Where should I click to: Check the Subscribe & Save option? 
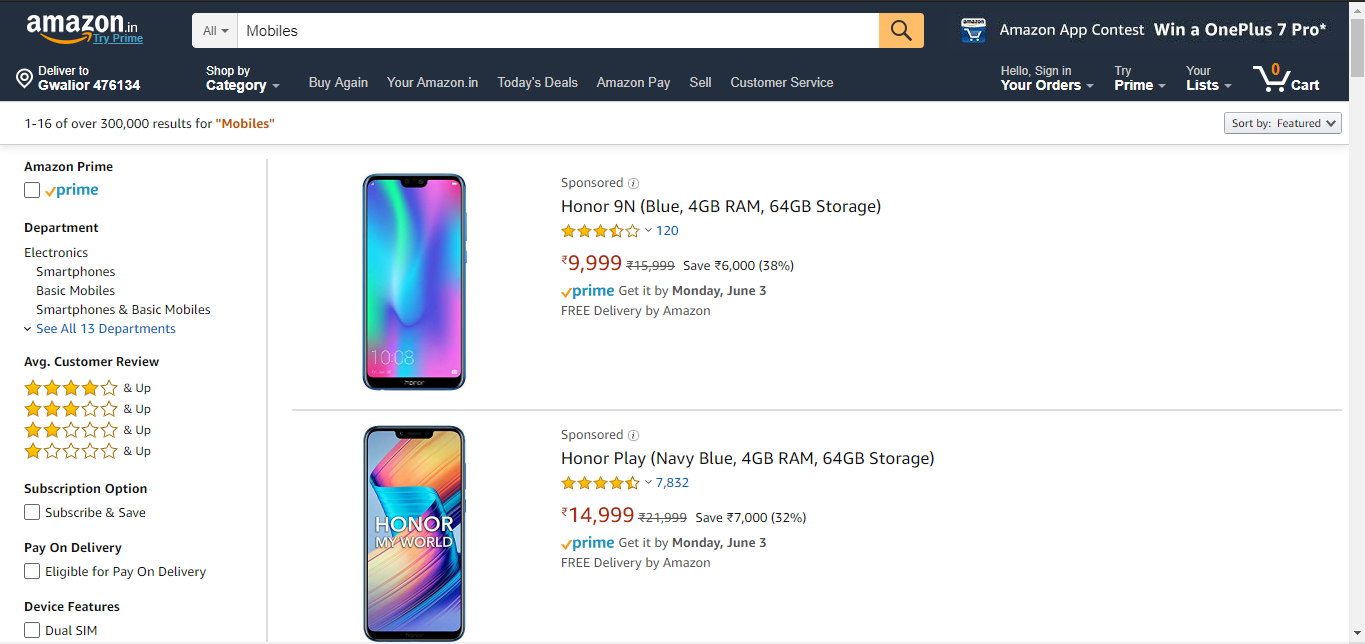pyautogui.click(x=33, y=512)
